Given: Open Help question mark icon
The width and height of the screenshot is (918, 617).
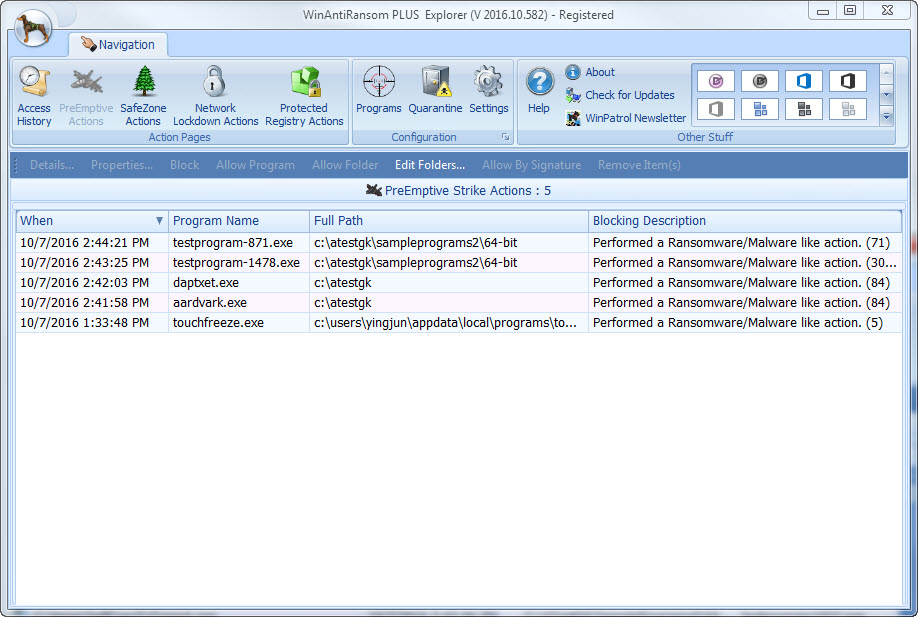Looking at the screenshot, I should coord(539,81).
